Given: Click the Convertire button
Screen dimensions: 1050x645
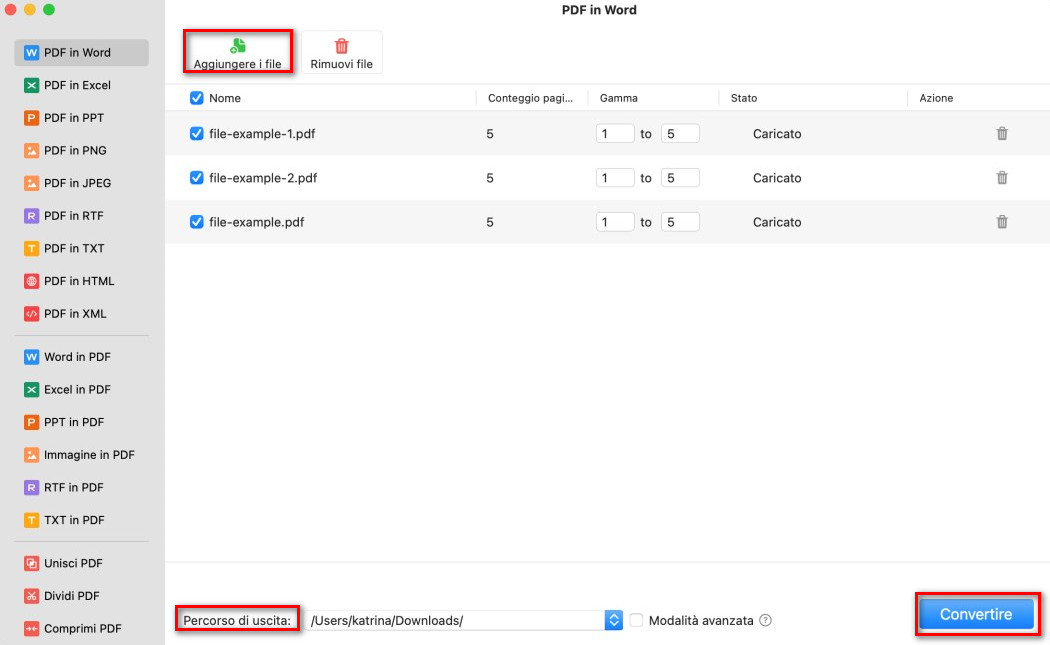Looking at the screenshot, I should point(975,614).
